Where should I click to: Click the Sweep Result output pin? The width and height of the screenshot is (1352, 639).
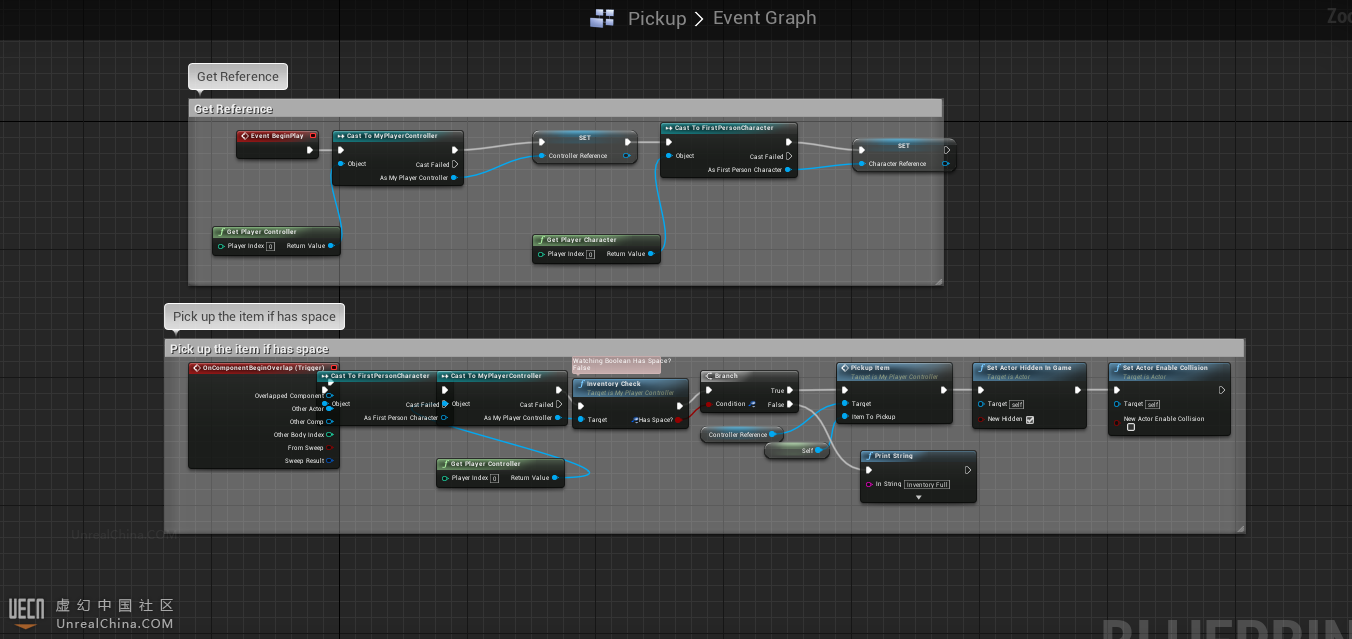[330, 461]
